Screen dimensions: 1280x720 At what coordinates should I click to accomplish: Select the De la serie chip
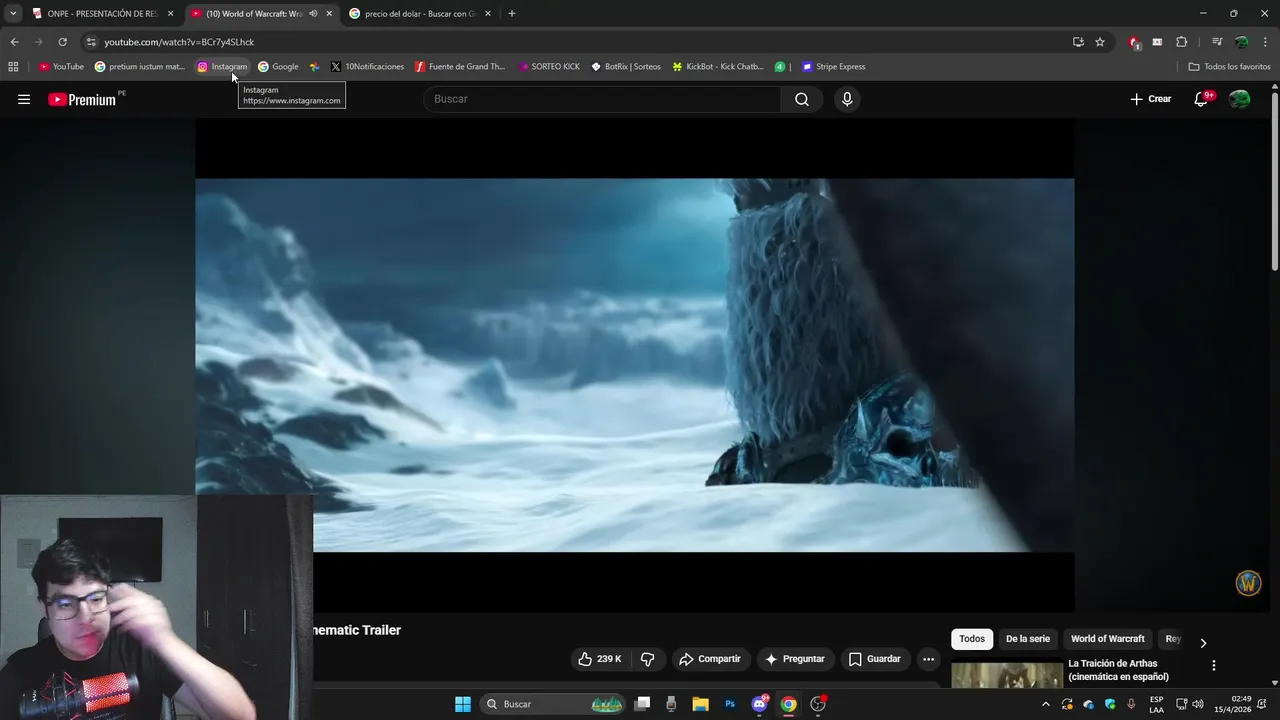coord(1028,639)
